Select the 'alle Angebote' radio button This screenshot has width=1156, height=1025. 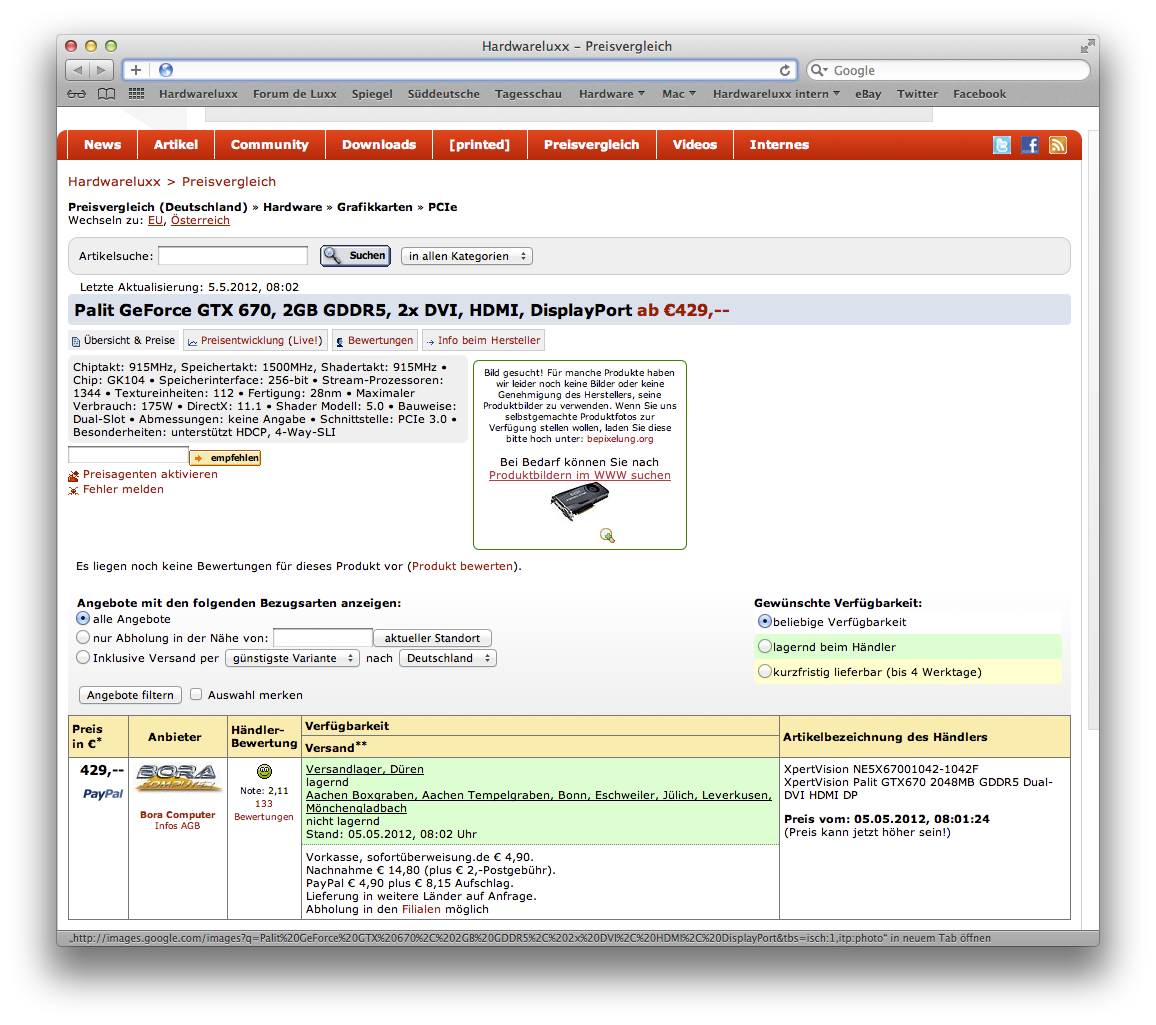[x=83, y=618]
